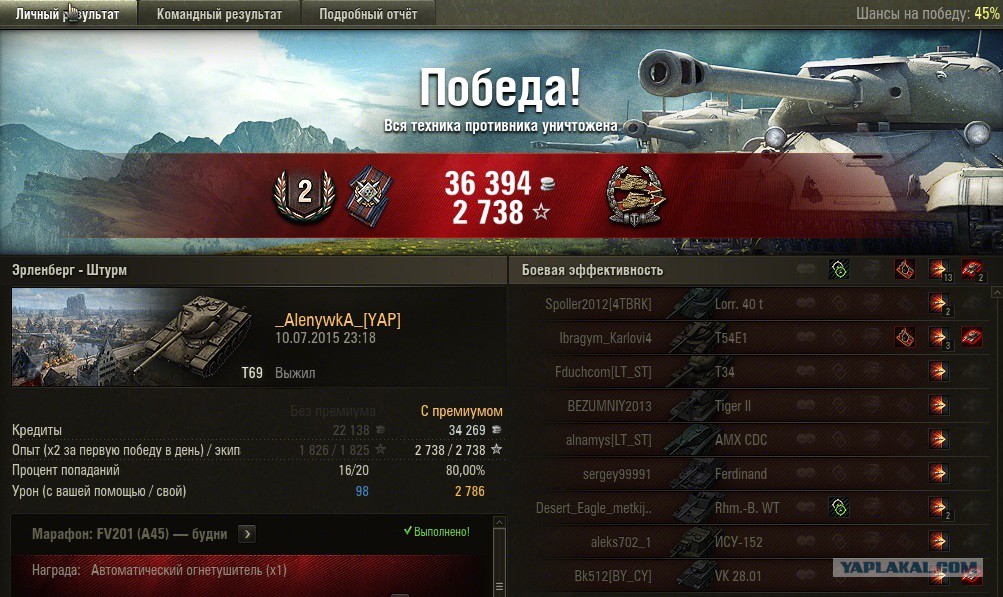1003x597 pixels.
Task: Select the Личный результат tab
Action: pyautogui.click(x=68, y=14)
